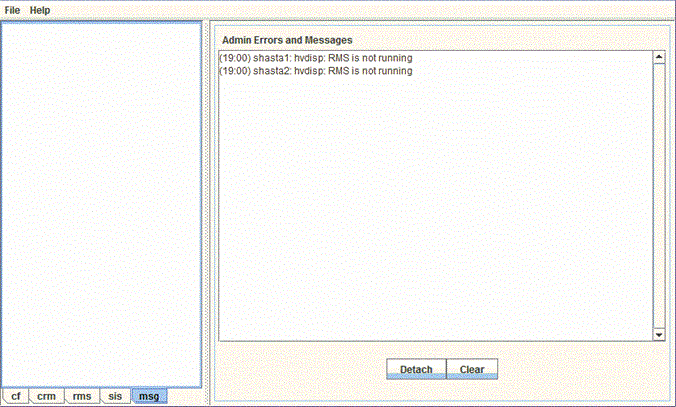The height and width of the screenshot is (407, 676).
Task: Open the File menu
Action: [x=12, y=9]
